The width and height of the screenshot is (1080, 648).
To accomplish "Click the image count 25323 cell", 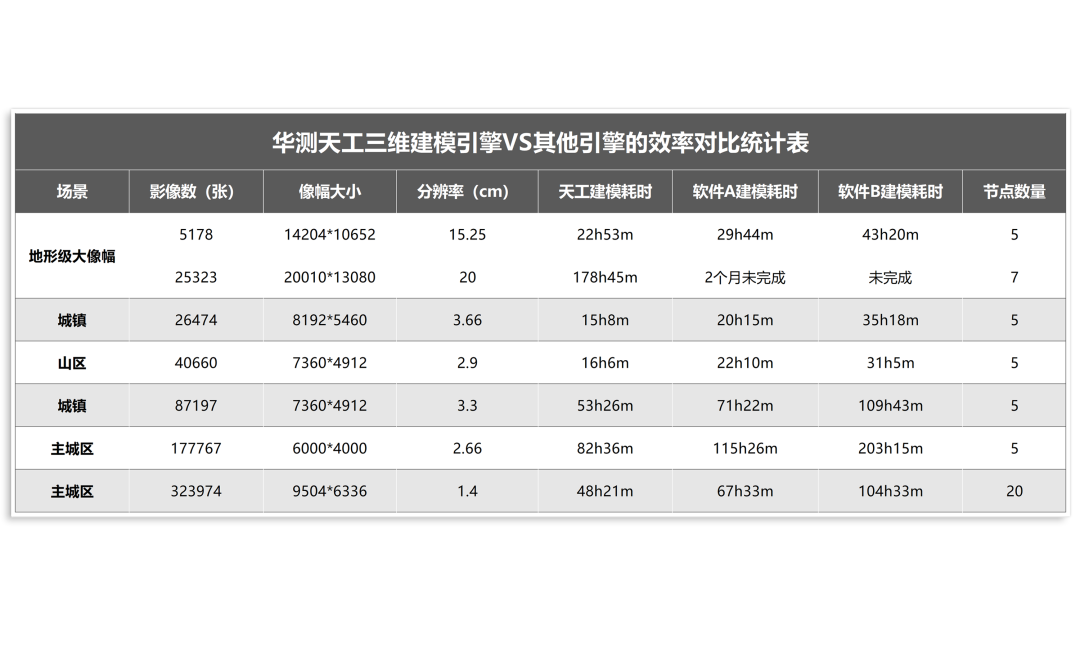I will click(x=196, y=278).
